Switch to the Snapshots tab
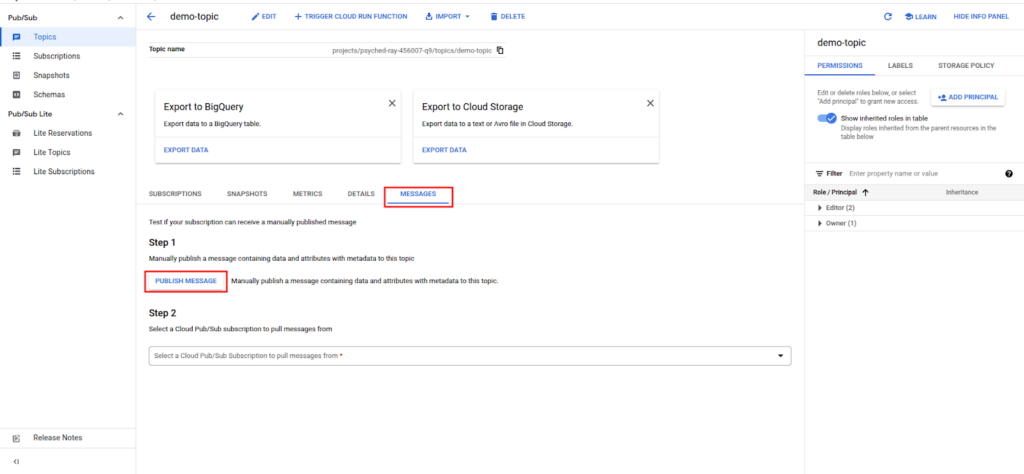 [x=247, y=194]
